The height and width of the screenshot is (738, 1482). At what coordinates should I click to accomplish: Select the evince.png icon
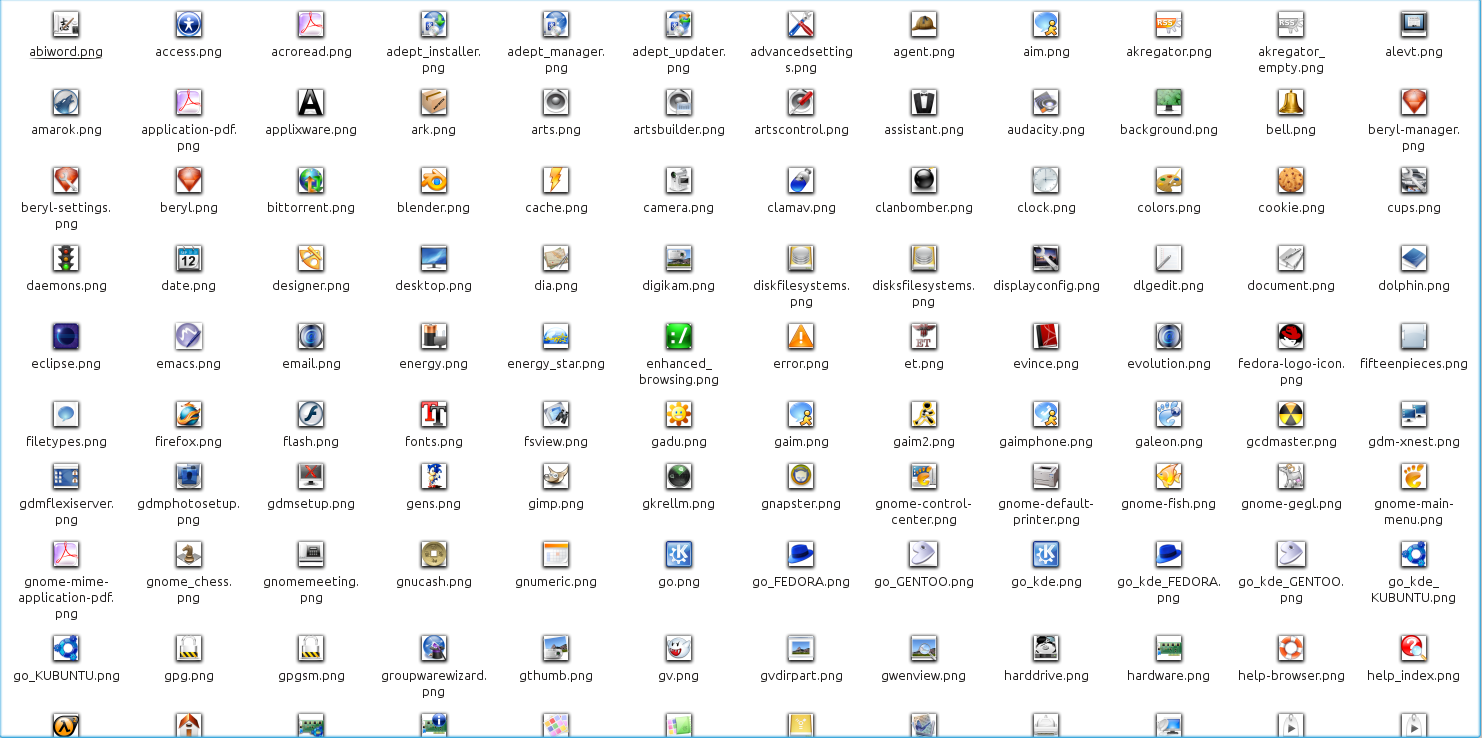tap(1046, 336)
